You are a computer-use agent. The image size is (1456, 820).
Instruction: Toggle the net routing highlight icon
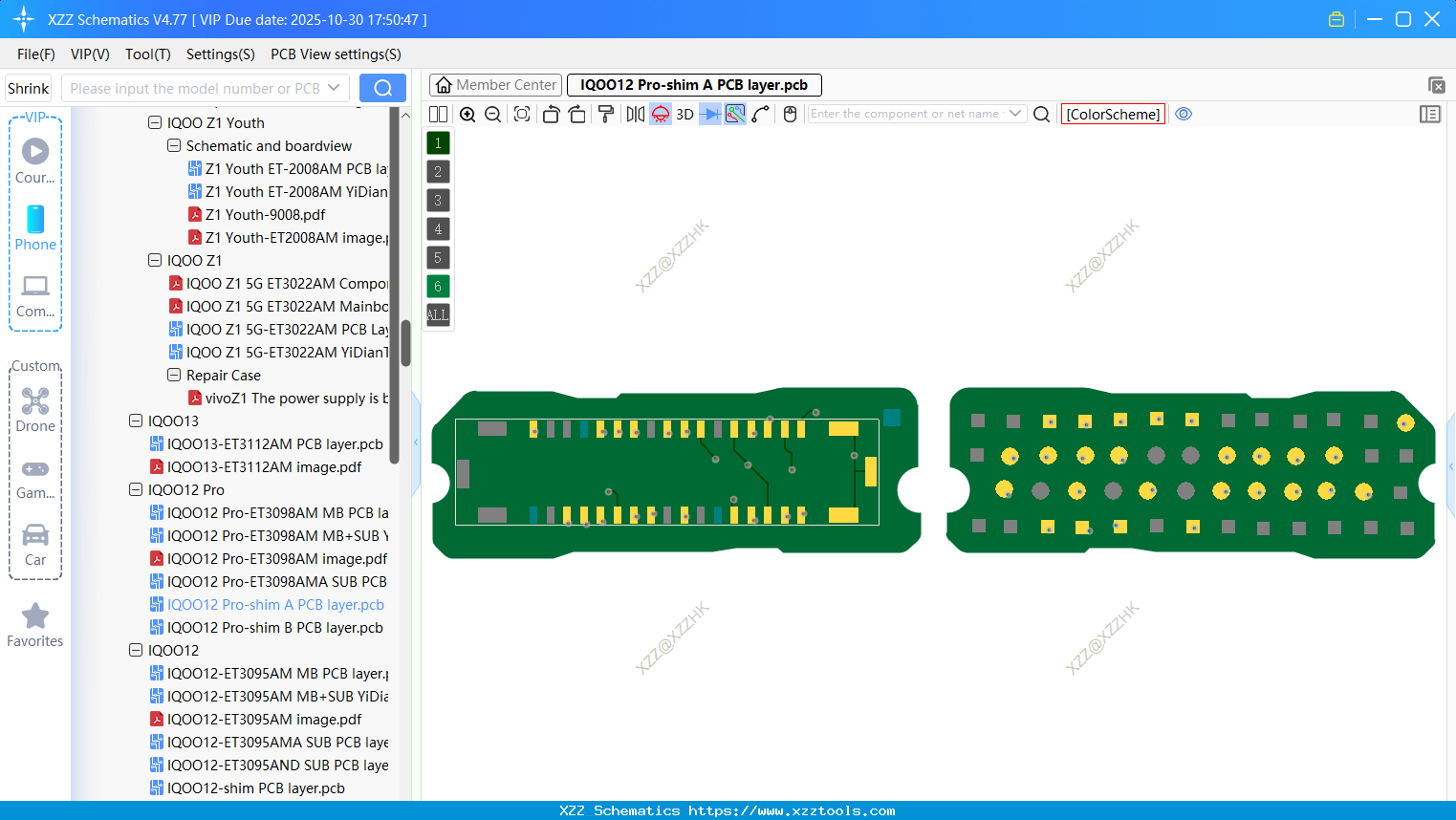735,114
